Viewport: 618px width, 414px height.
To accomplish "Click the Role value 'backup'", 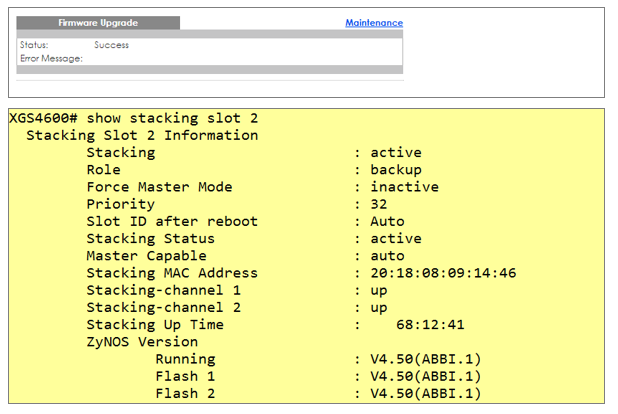I will 396,170.
